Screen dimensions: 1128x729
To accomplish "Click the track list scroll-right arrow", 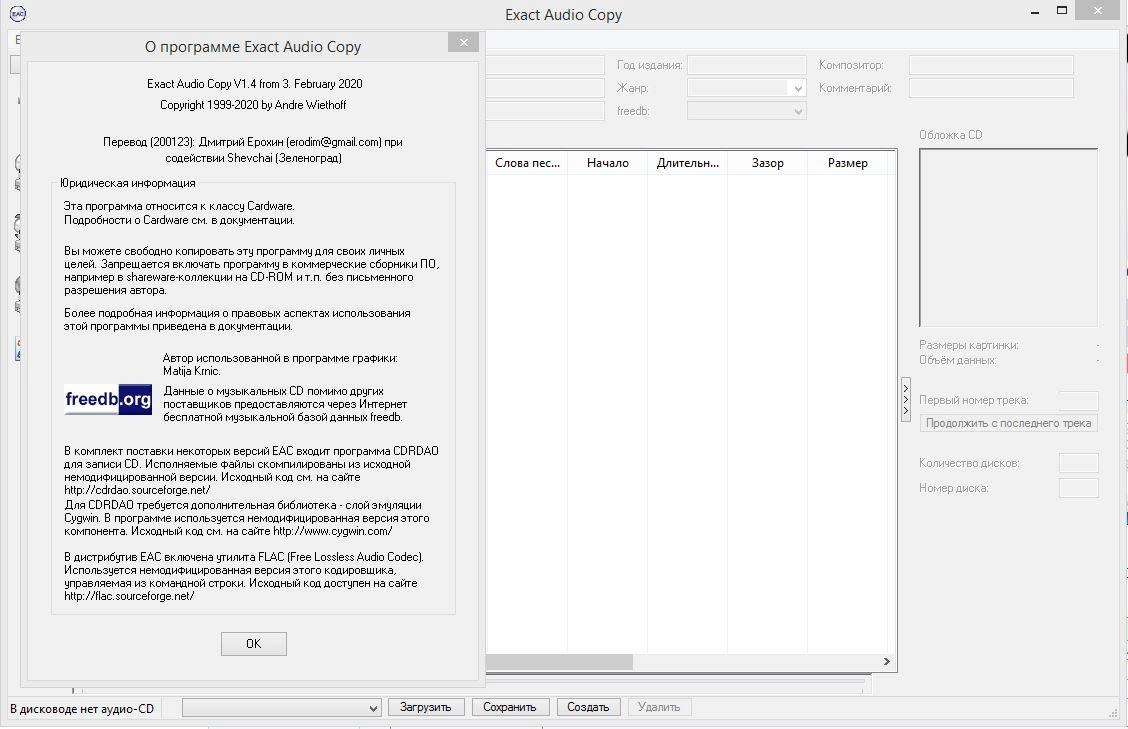I will pyautogui.click(x=886, y=661).
